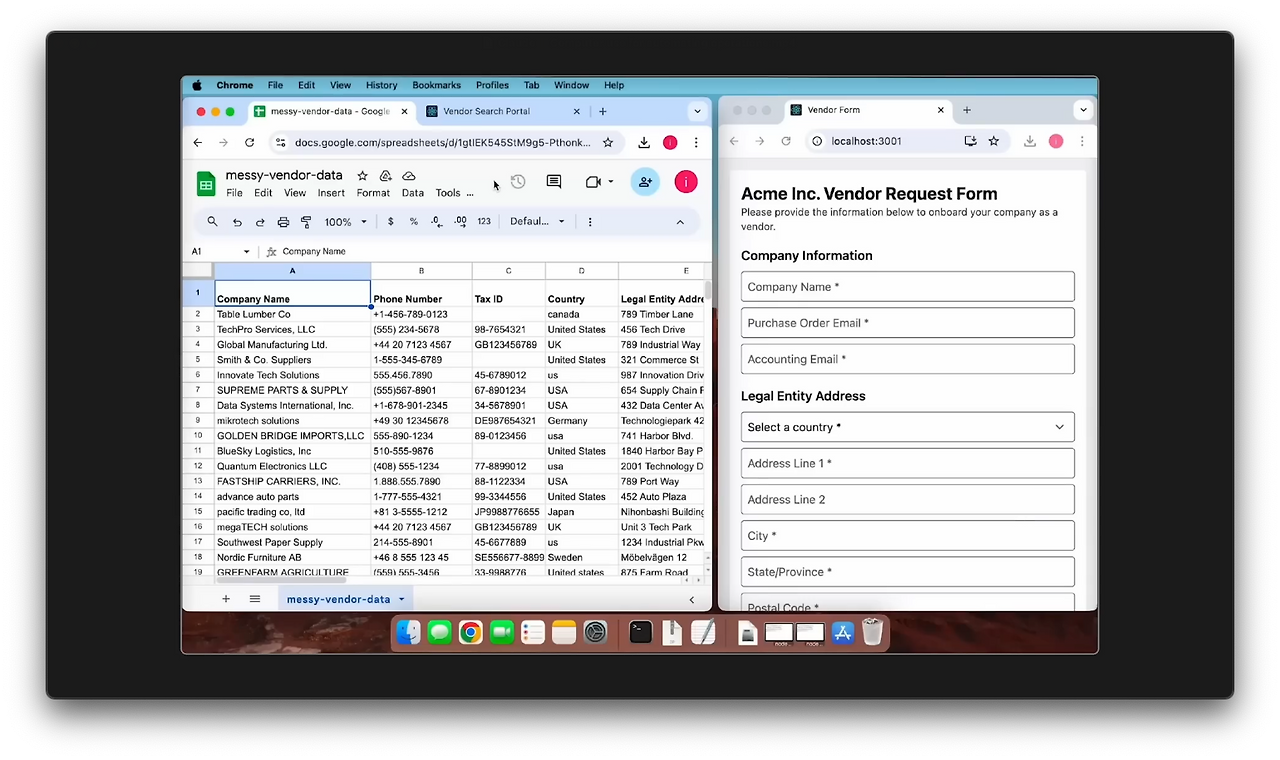Open the zoom 100% dropdown
1280x760 pixels.
(x=346, y=222)
